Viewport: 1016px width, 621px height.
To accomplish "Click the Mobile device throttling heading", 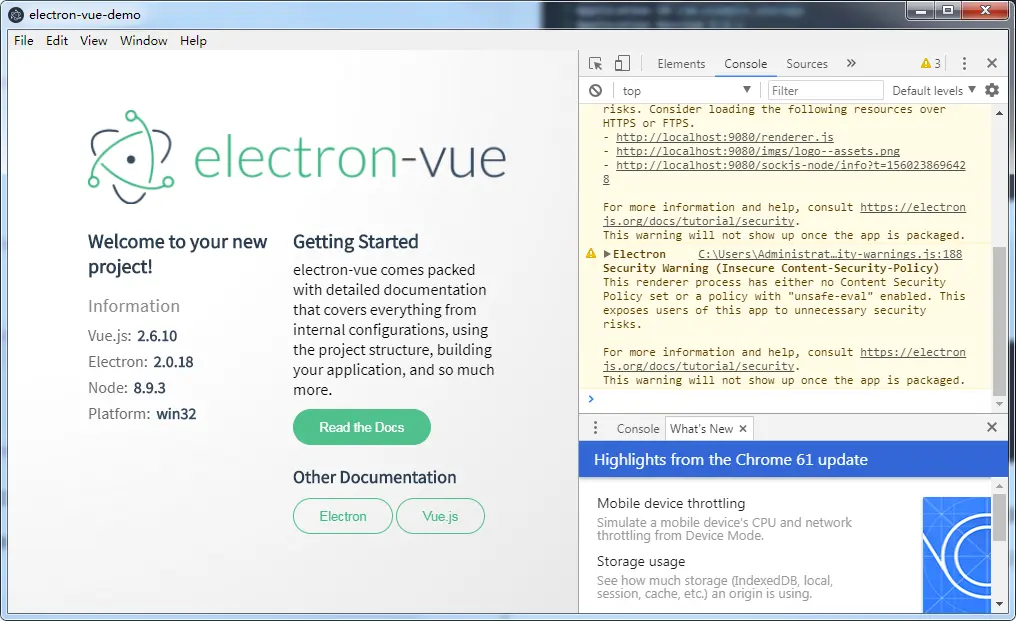I will click(671, 503).
